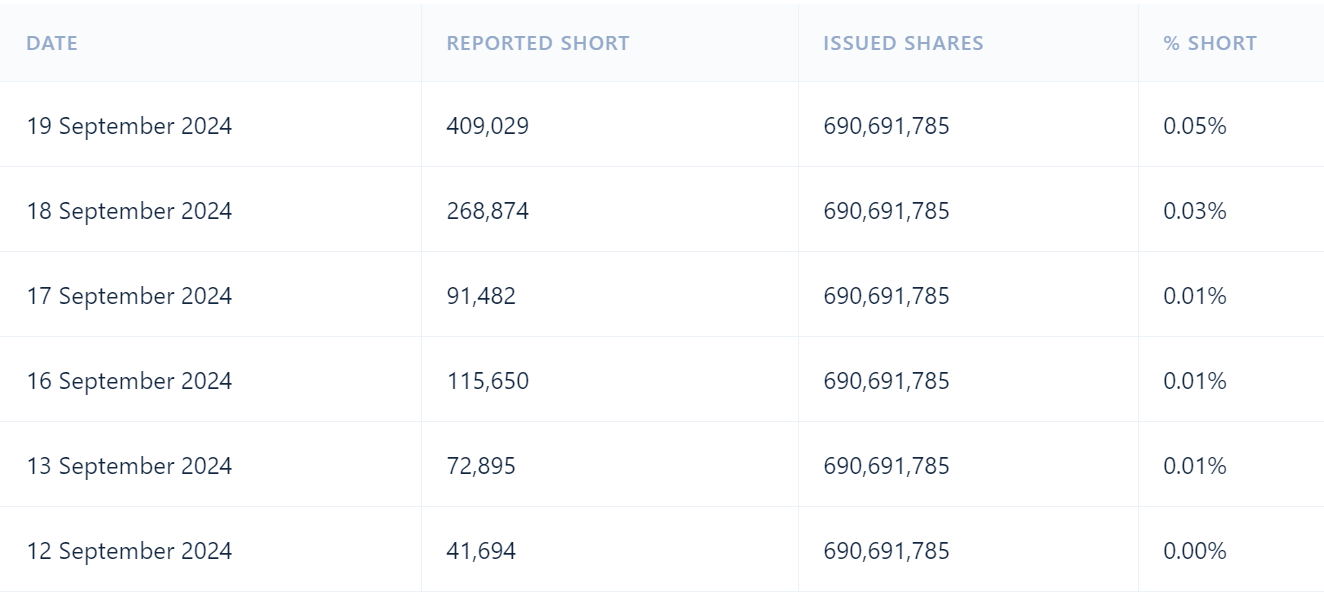Click the 0.05% short percentage cell
The width and height of the screenshot is (1324, 592).
[1195, 126]
